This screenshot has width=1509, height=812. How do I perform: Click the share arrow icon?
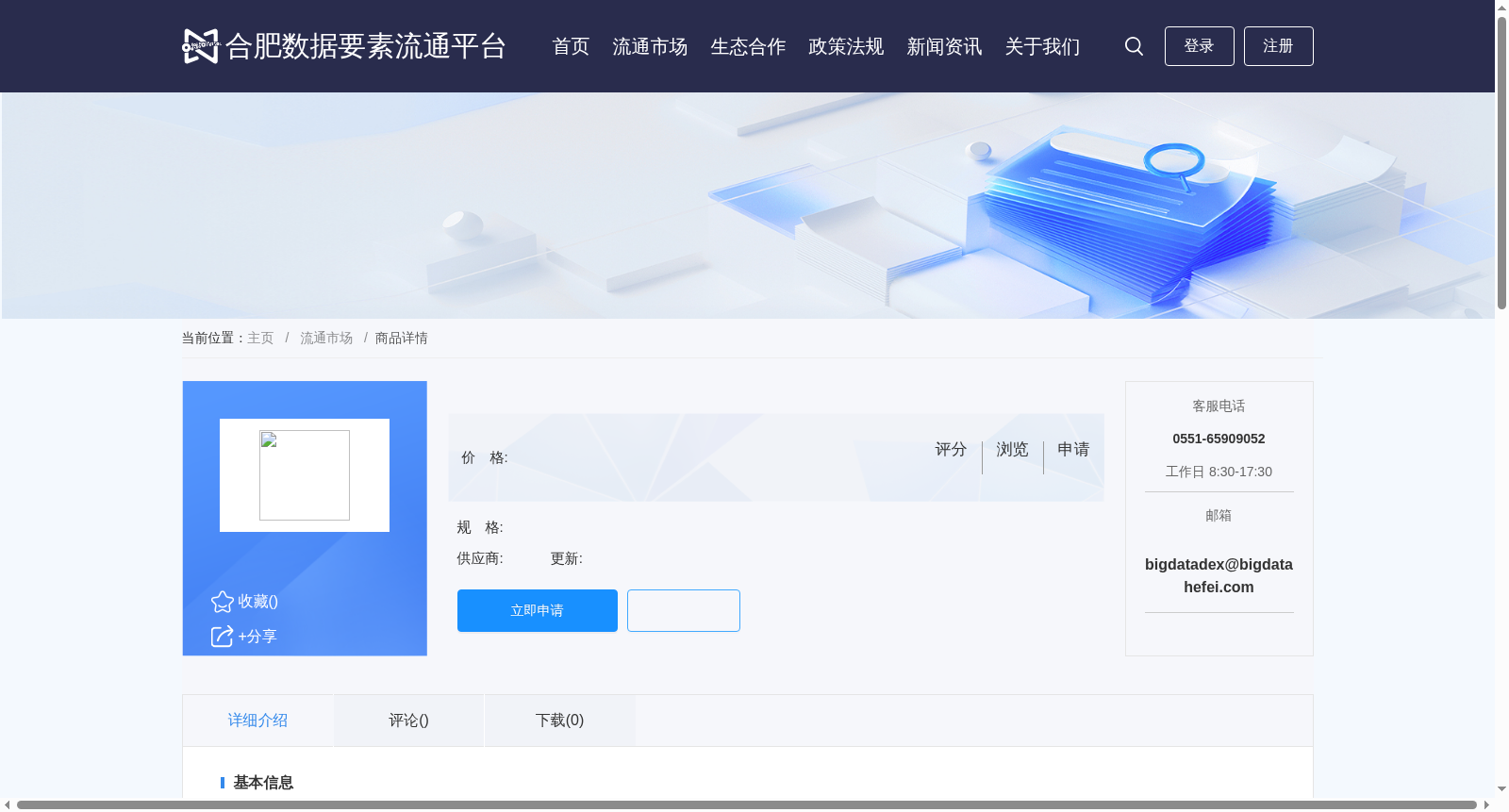pyautogui.click(x=223, y=637)
